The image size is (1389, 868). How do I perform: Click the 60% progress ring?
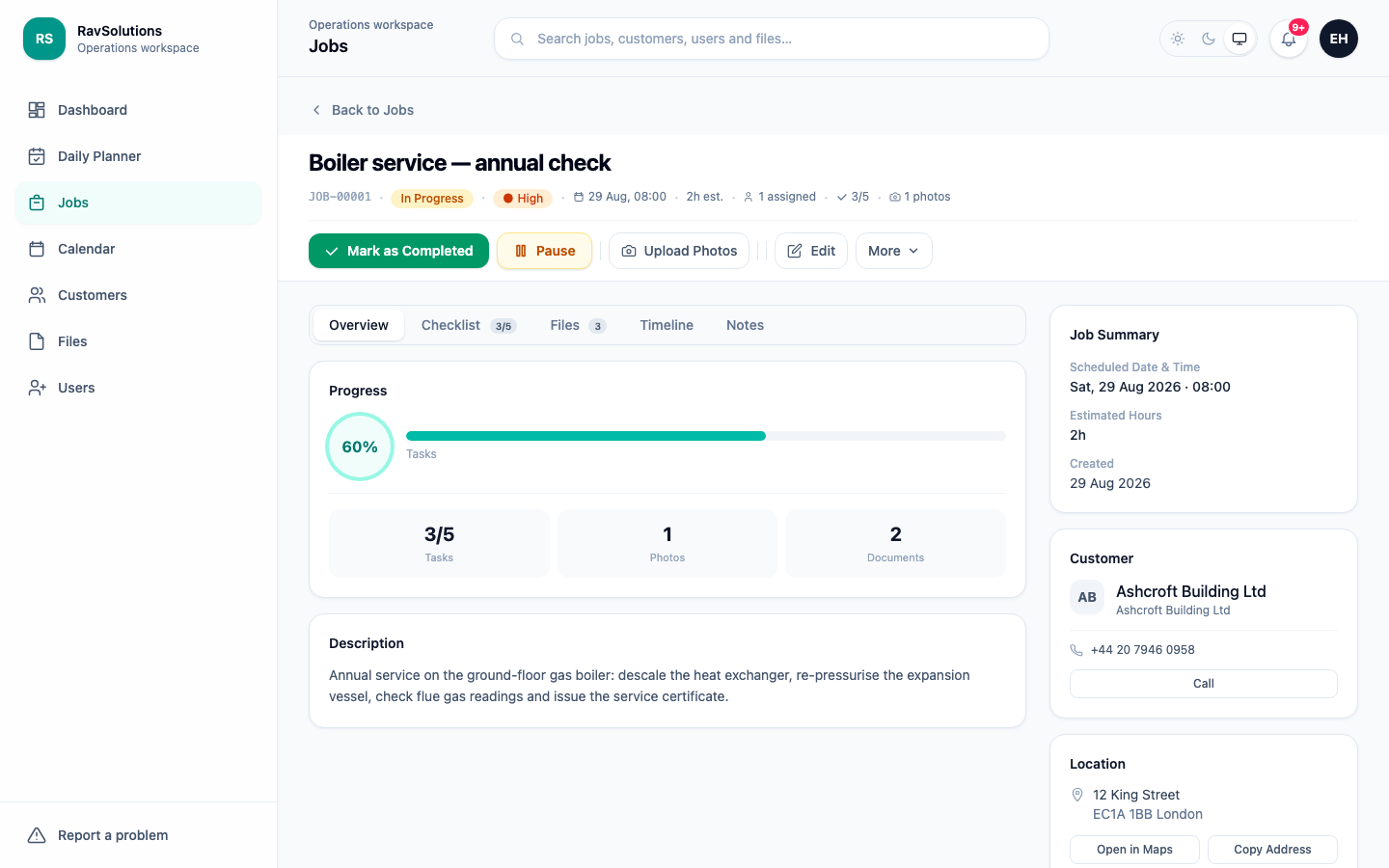coord(360,447)
